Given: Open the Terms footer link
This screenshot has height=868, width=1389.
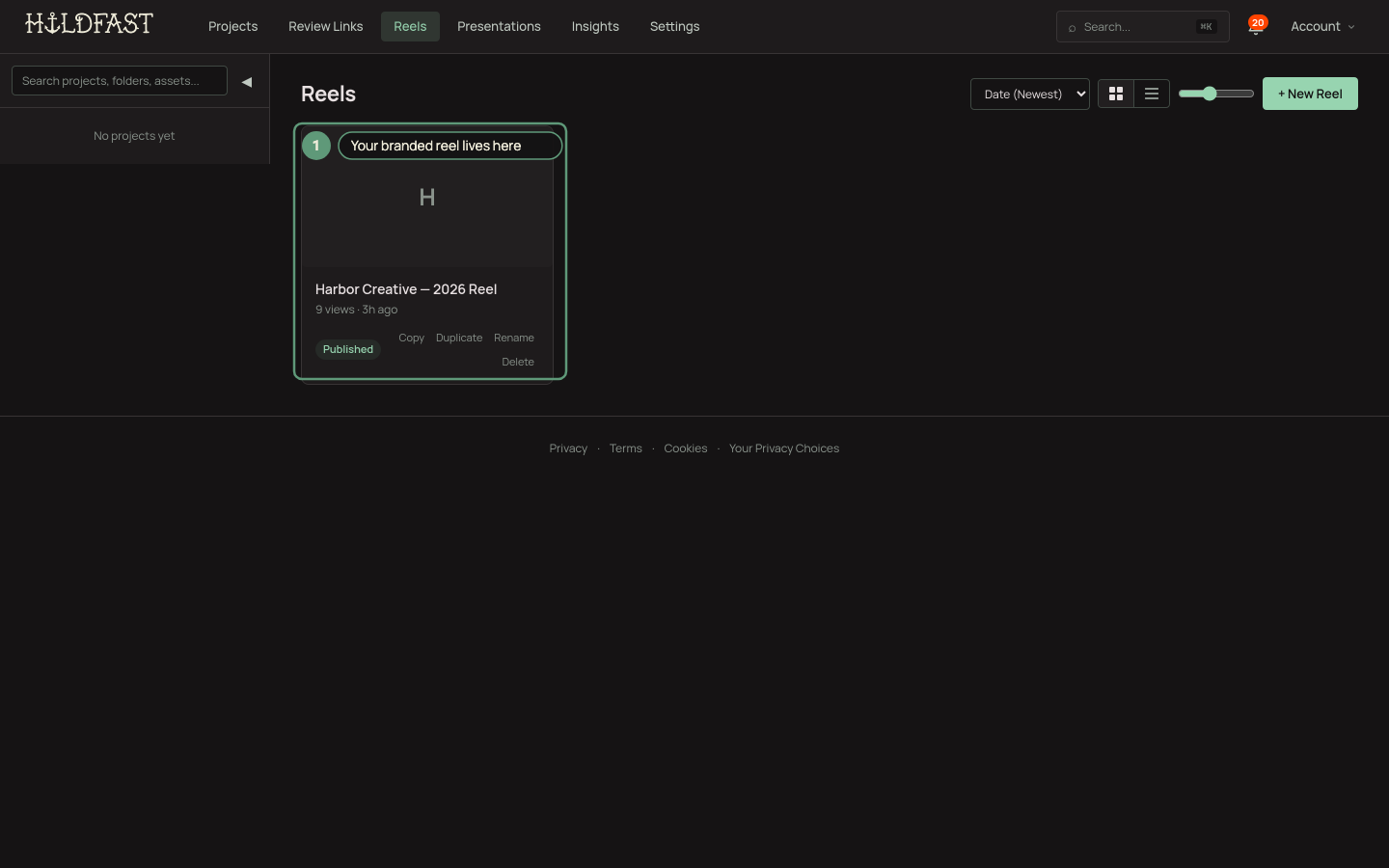Looking at the screenshot, I should pos(626,448).
